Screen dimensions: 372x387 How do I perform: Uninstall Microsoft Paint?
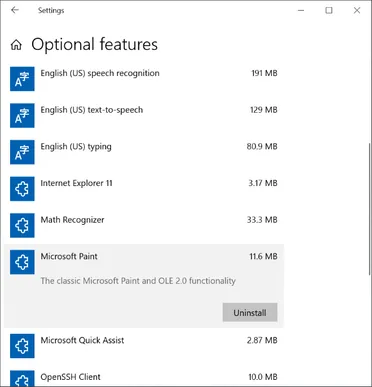250,312
